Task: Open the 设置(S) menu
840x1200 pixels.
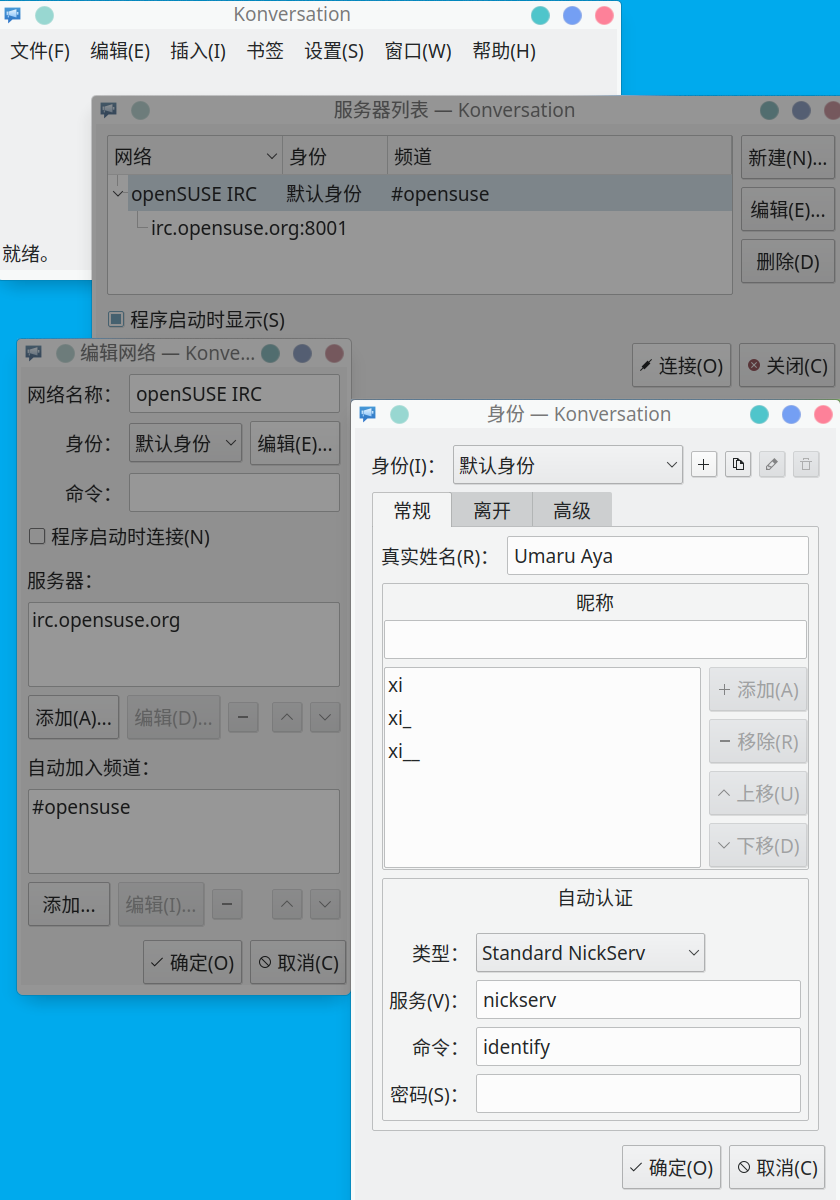Action: coord(334,52)
